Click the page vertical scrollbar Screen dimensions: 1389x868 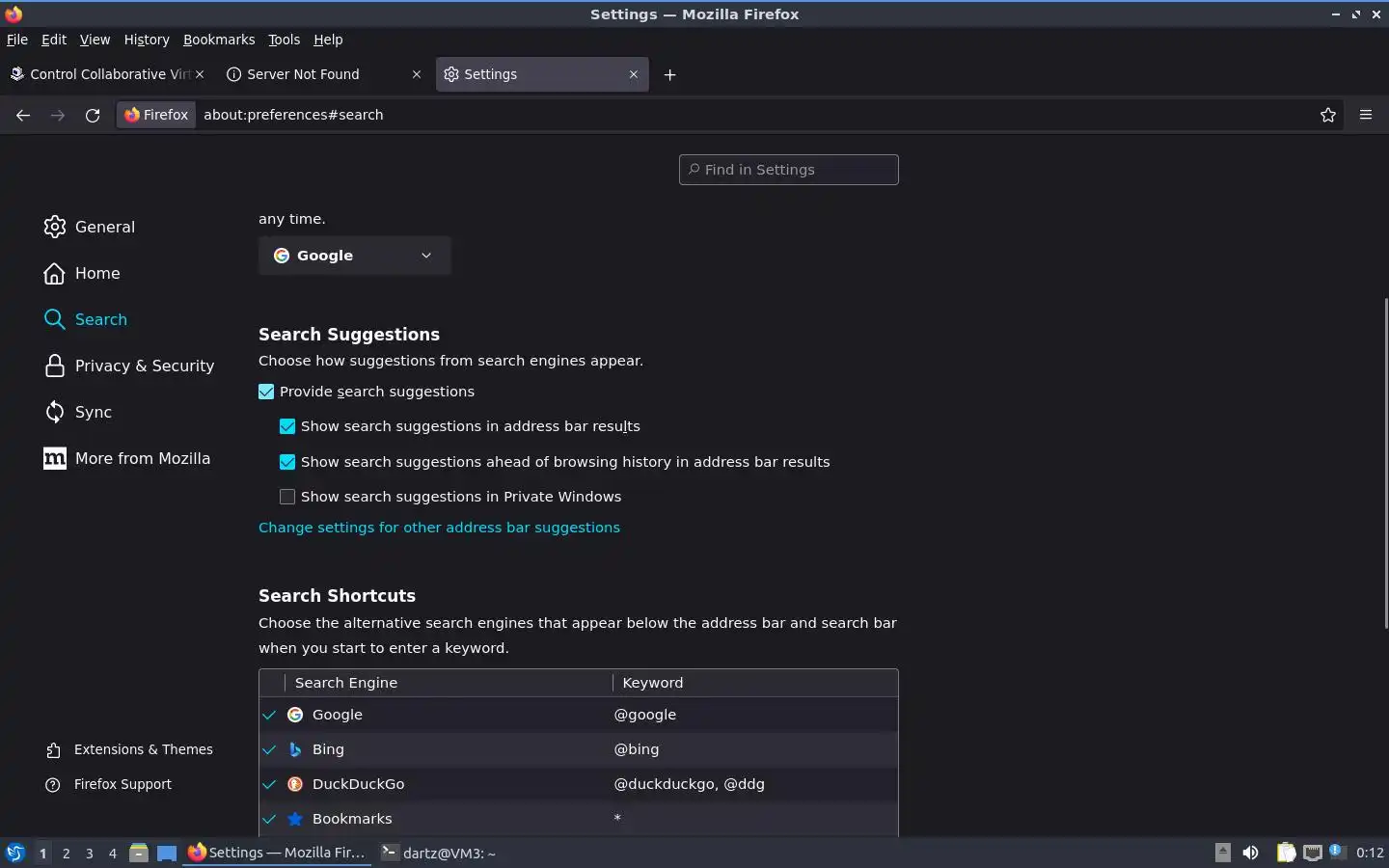[x=1385, y=463]
